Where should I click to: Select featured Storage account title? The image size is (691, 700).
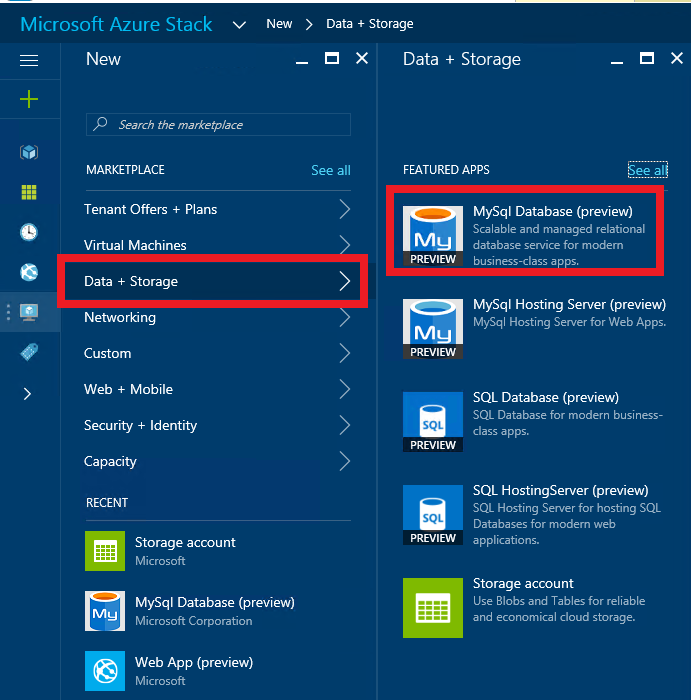[523, 583]
